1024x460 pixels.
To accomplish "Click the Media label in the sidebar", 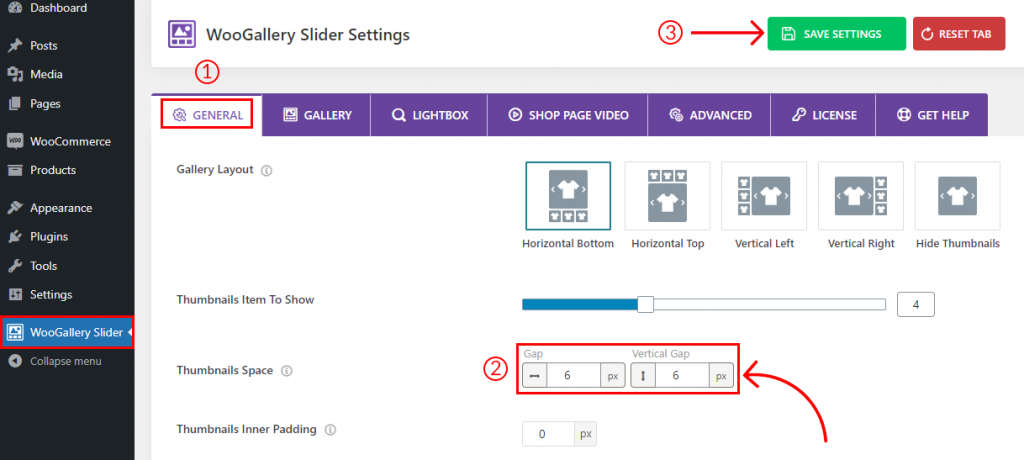I will 46,74.
